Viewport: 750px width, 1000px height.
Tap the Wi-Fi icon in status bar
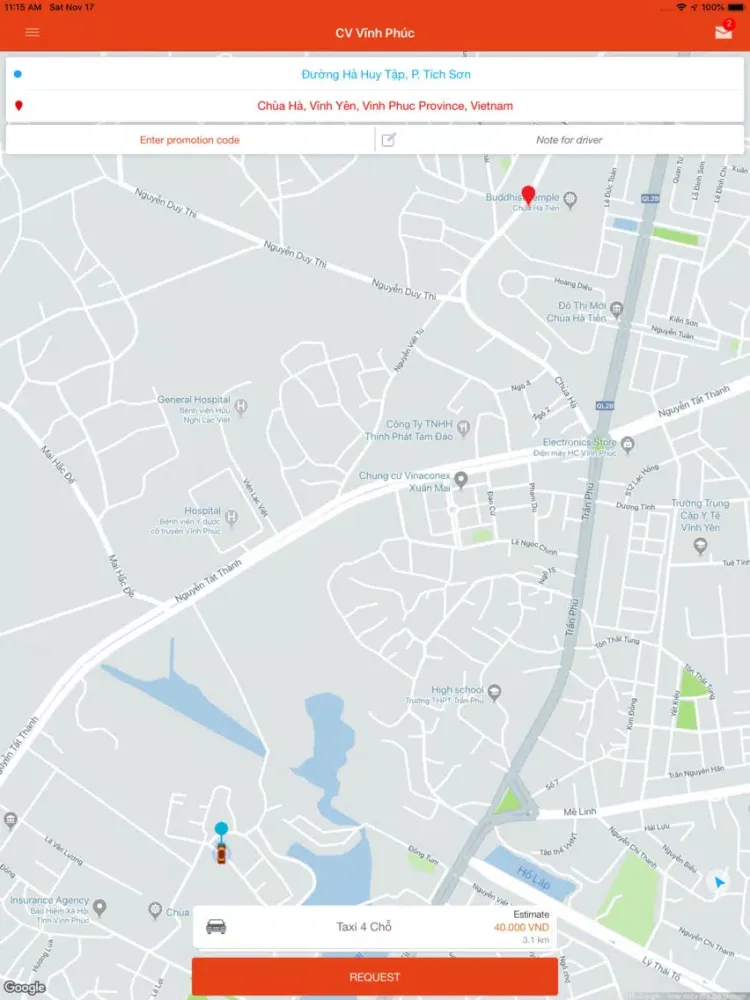tap(682, 7)
